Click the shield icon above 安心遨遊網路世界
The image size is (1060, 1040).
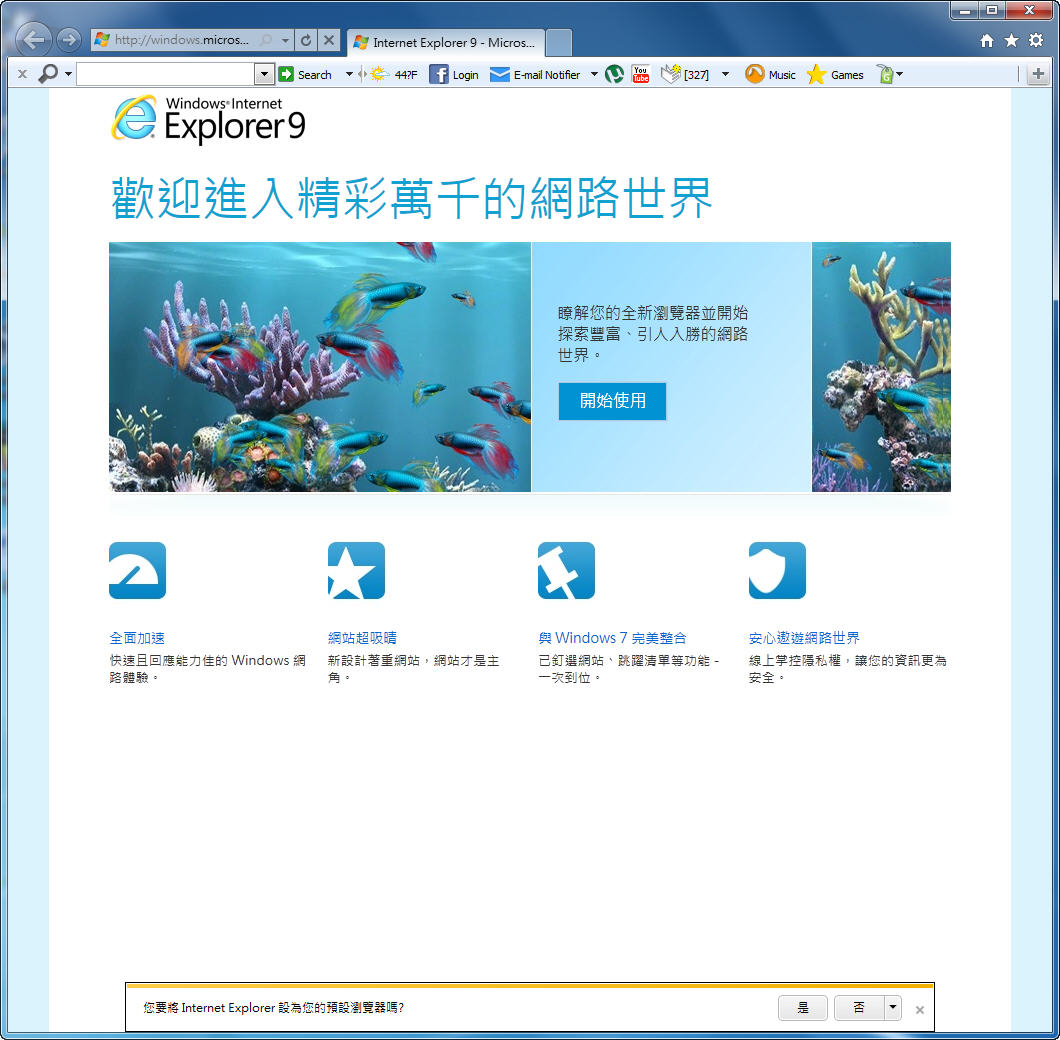click(x=777, y=570)
